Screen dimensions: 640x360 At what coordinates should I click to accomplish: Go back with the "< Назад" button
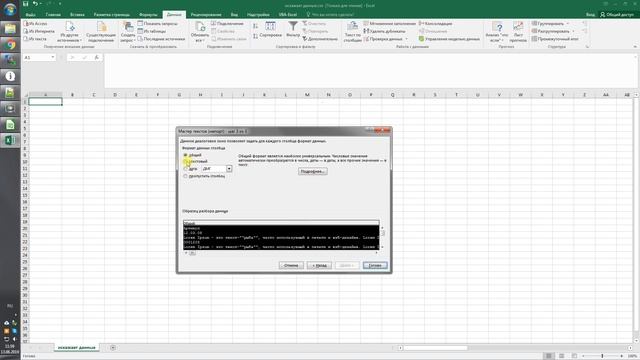319,265
